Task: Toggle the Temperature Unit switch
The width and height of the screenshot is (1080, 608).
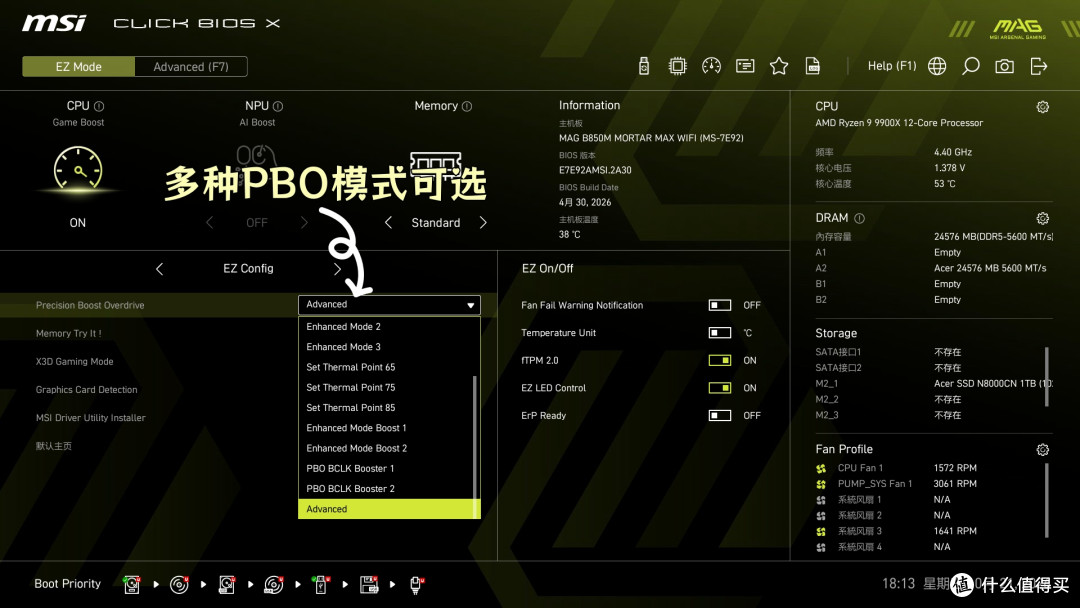Action: click(720, 333)
